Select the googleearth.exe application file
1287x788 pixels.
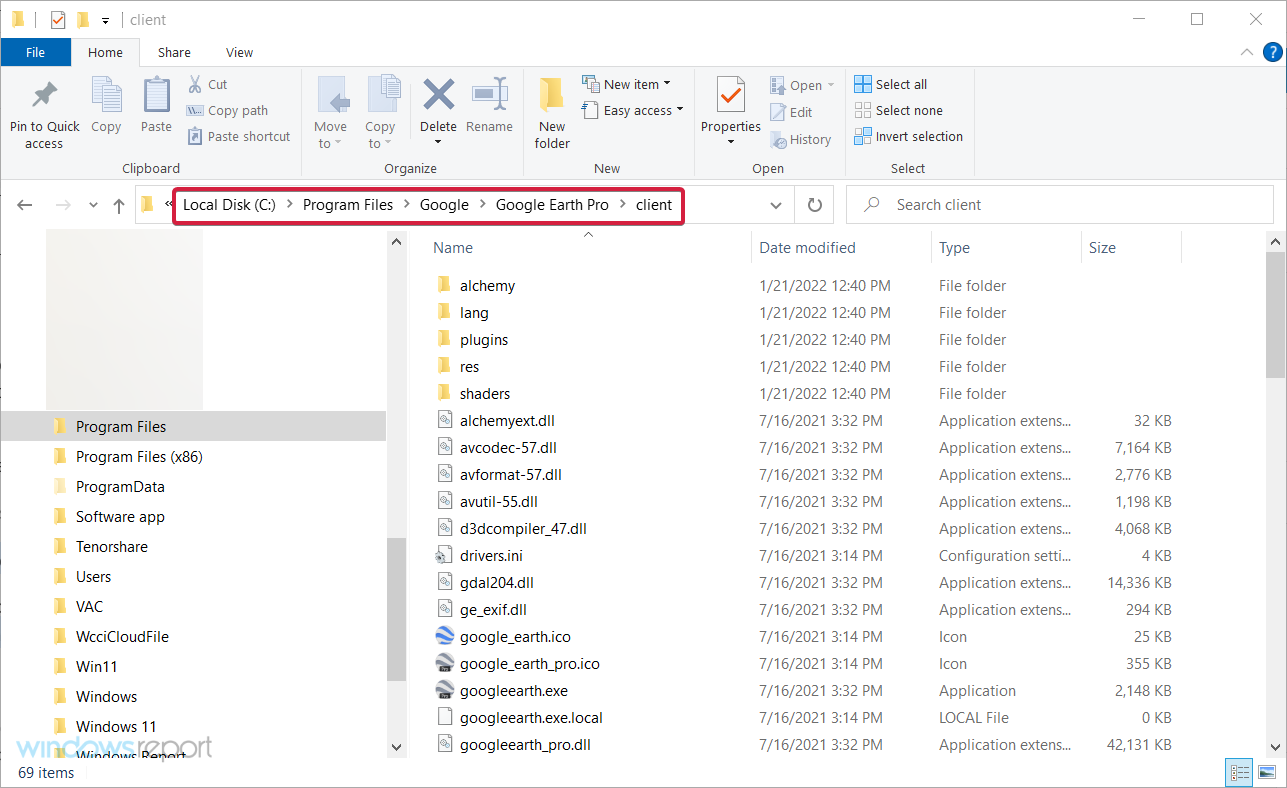514,691
